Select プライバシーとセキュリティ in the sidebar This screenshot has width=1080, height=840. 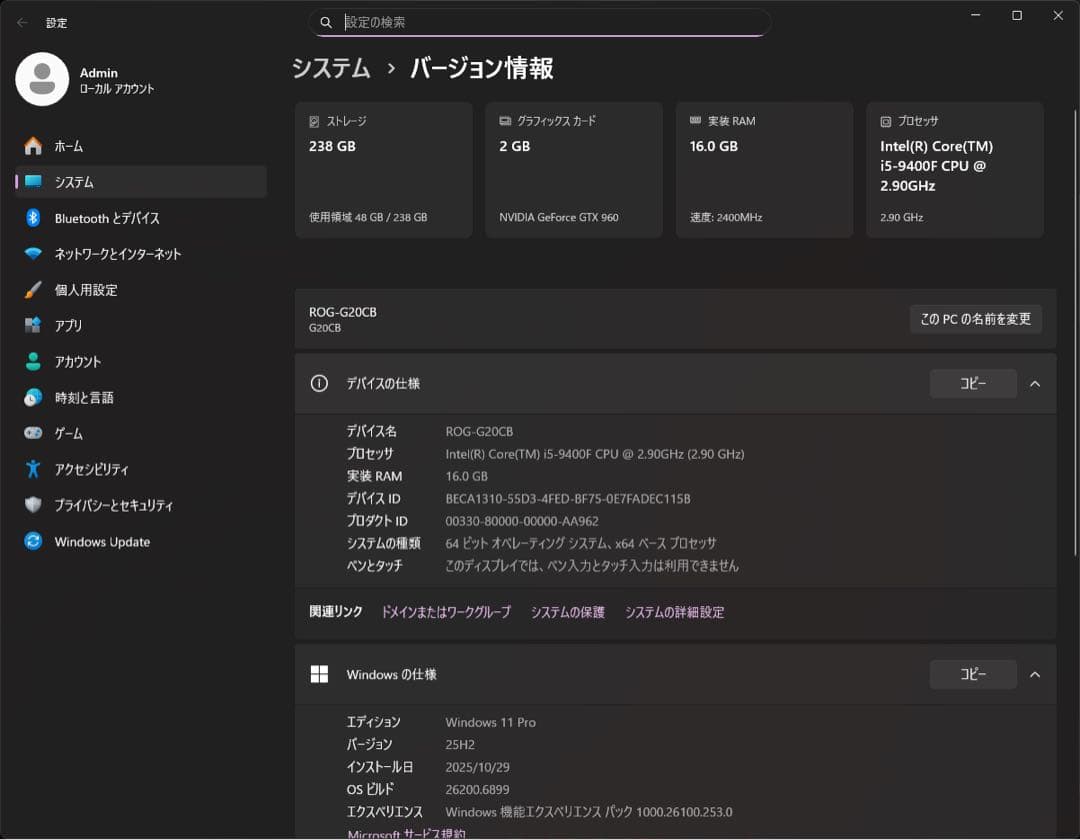click(x=113, y=506)
